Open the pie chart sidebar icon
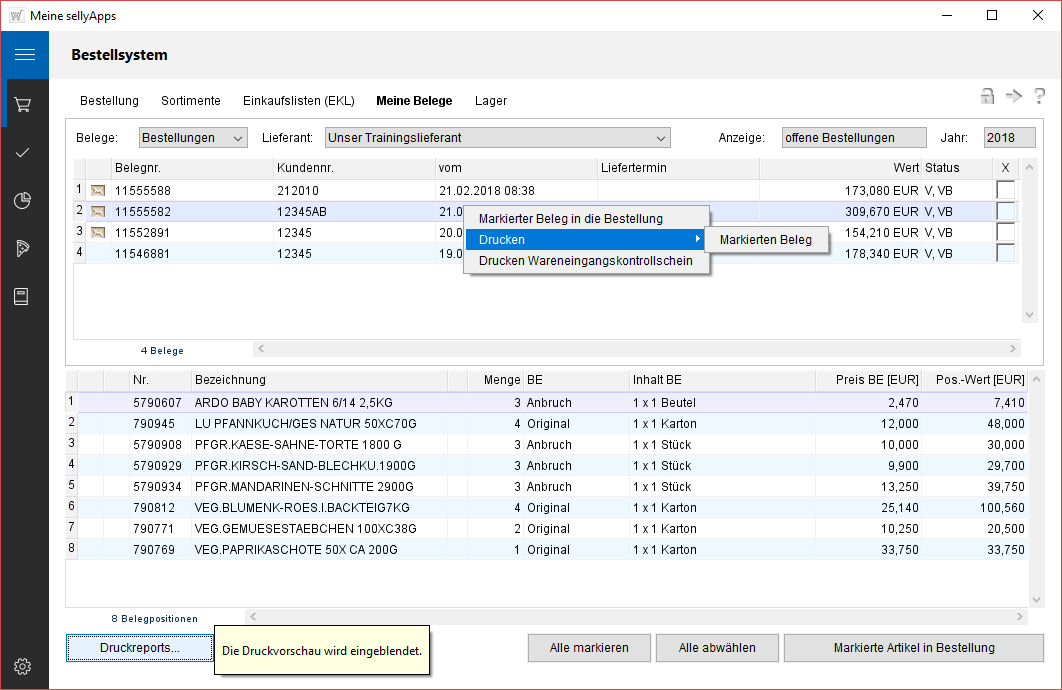The height and width of the screenshot is (690, 1062). click(24, 201)
